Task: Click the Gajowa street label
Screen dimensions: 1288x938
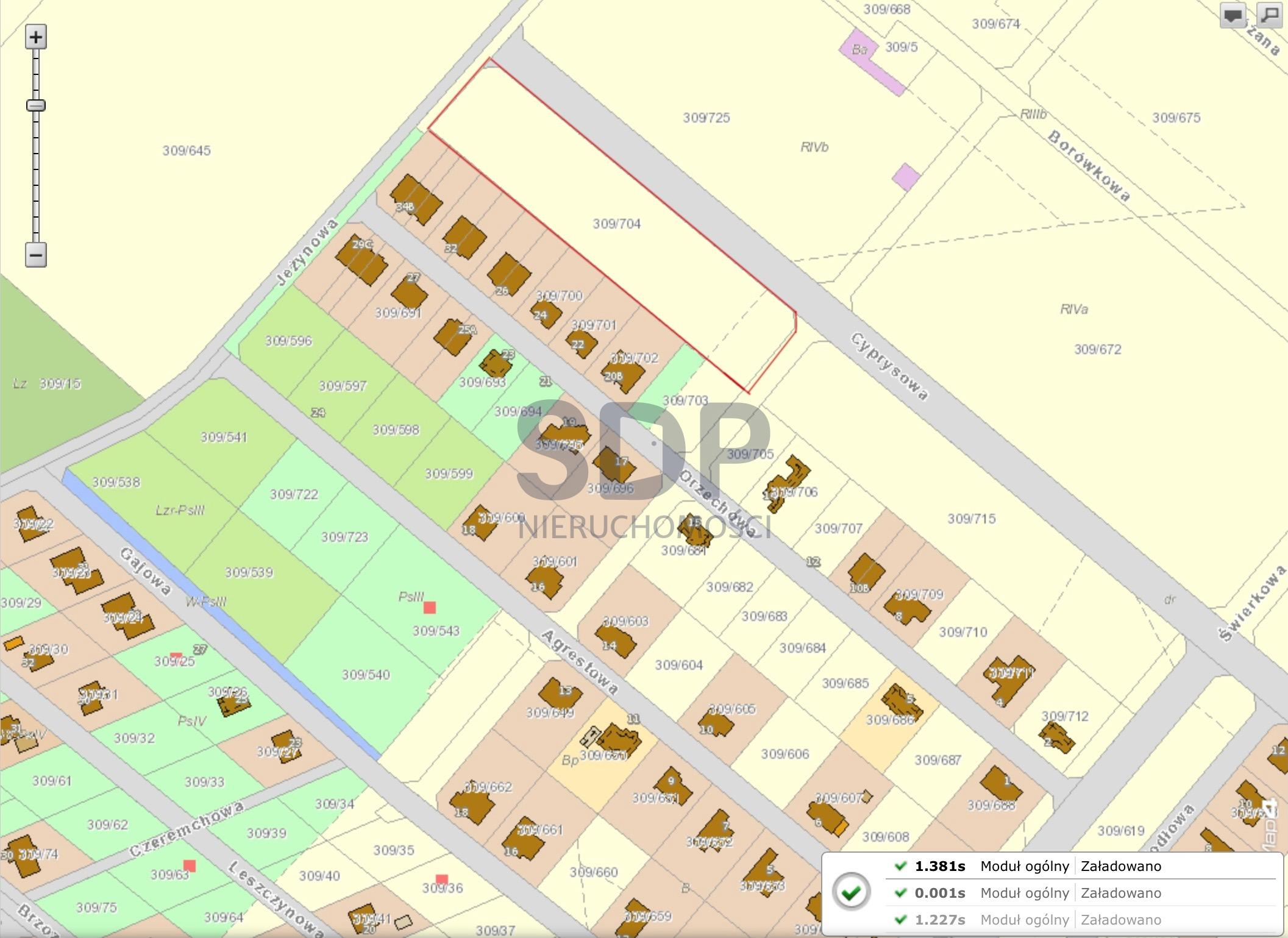Action: click(x=145, y=571)
